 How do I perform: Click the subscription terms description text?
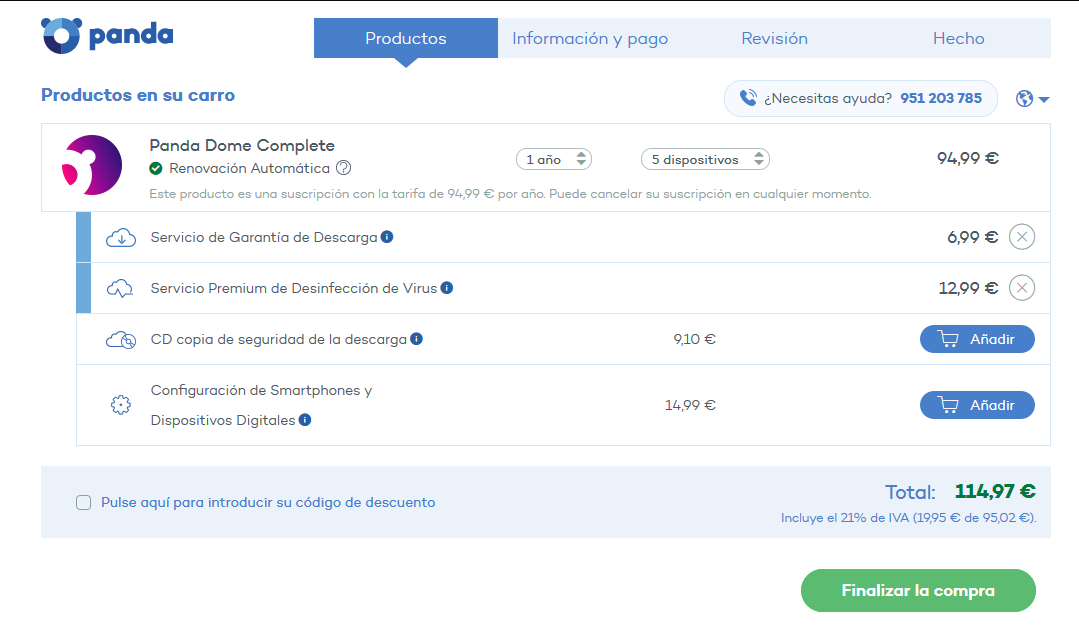[511, 194]
